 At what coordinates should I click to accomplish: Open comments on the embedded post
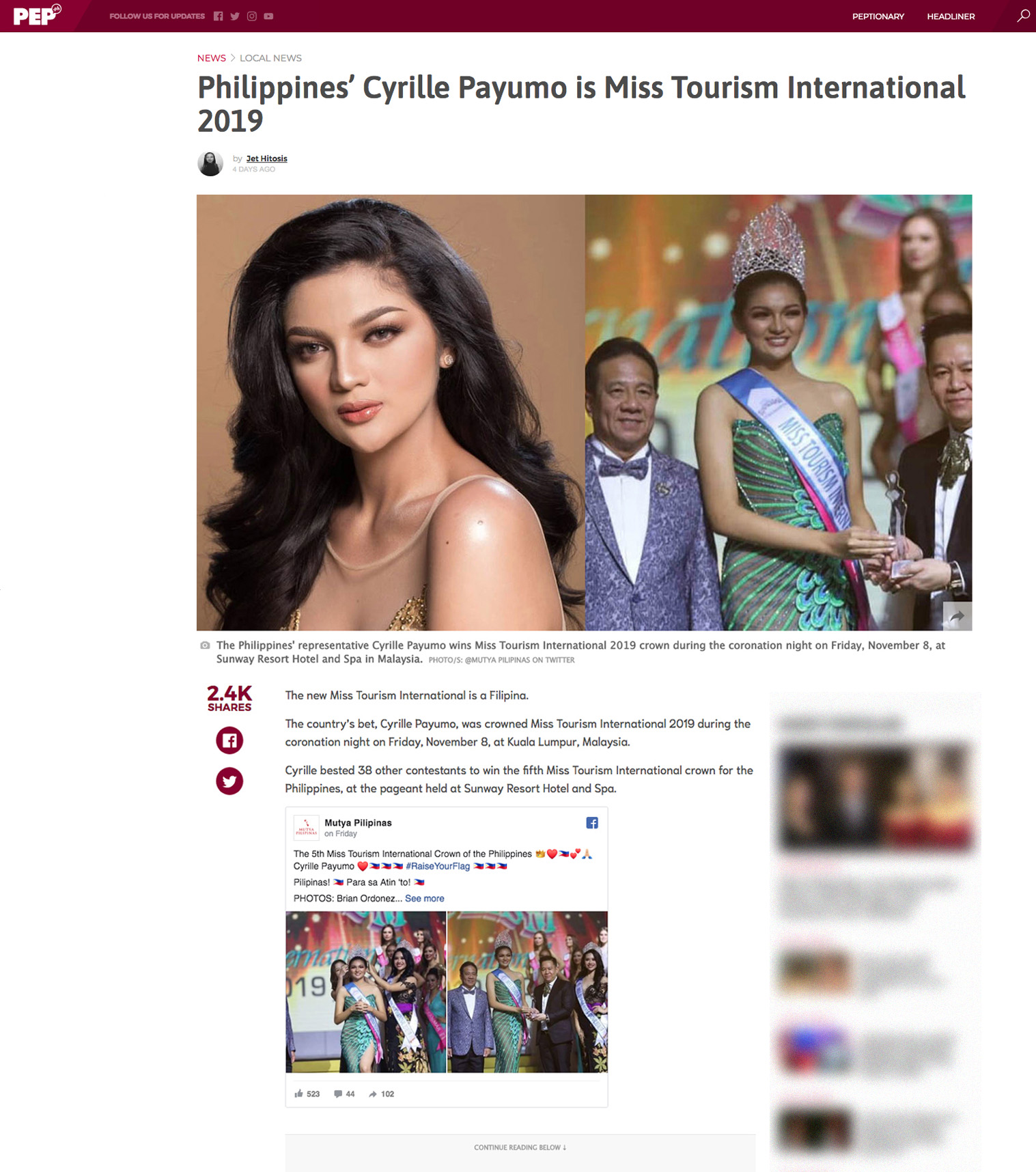coord(344,1093)
